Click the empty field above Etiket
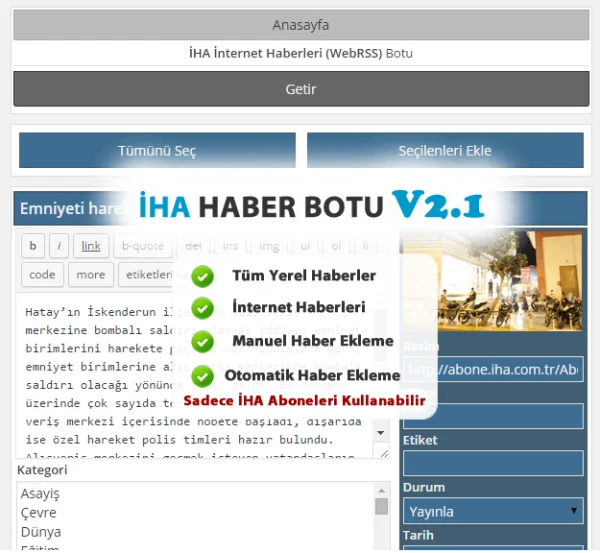 click(x=493, y=416)
